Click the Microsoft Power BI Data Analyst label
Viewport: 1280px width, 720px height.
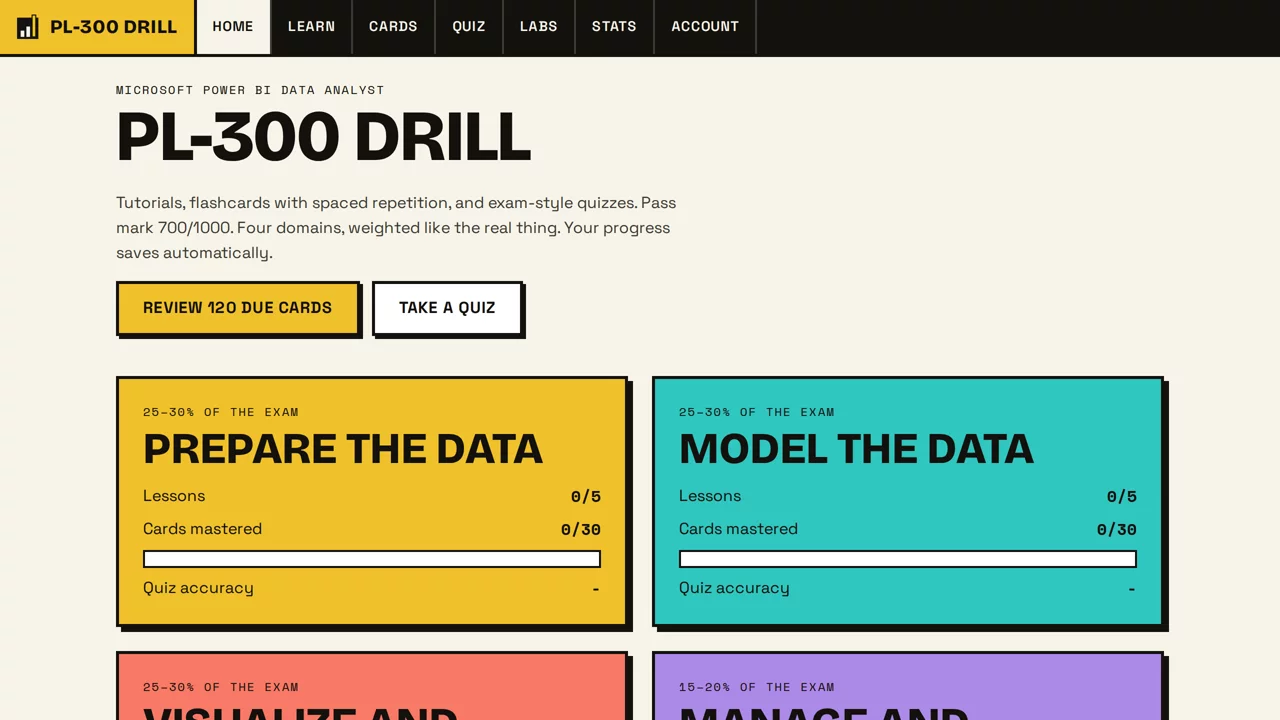point(250,90)
